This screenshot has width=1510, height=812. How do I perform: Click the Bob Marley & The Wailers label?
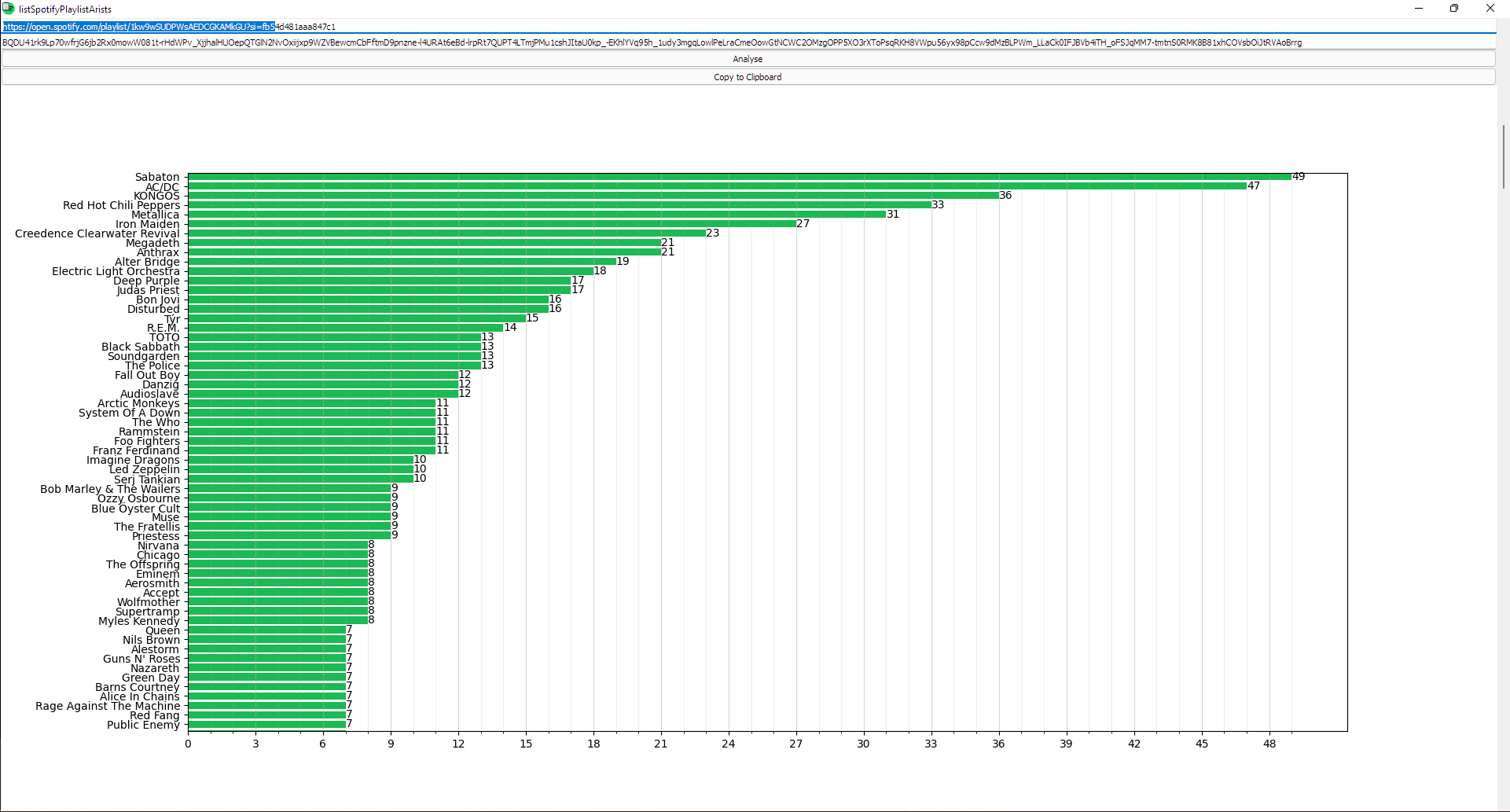pyautogui.click(x=110, y=489)
